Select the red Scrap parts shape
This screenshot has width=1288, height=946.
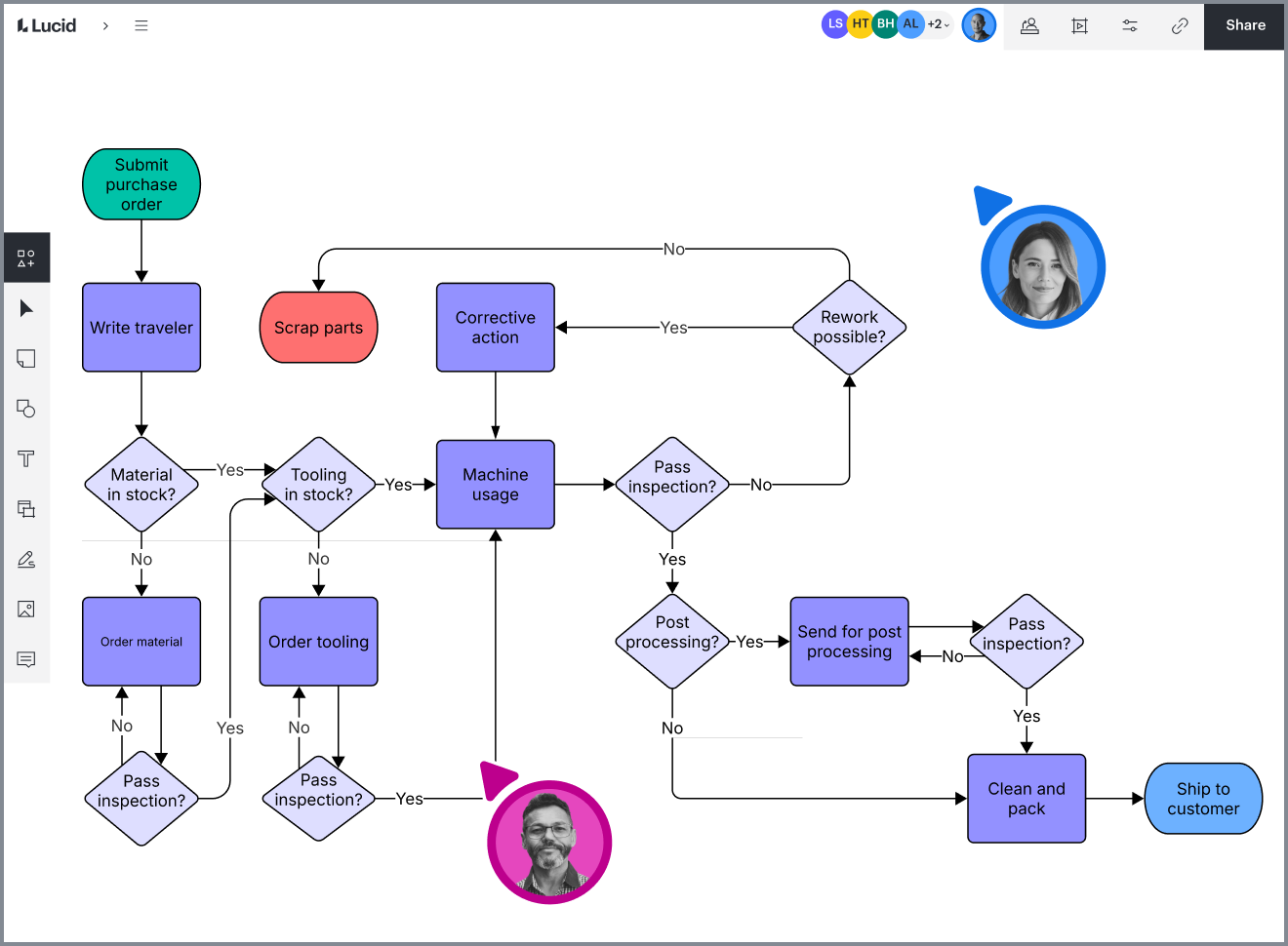coord(319,328)
